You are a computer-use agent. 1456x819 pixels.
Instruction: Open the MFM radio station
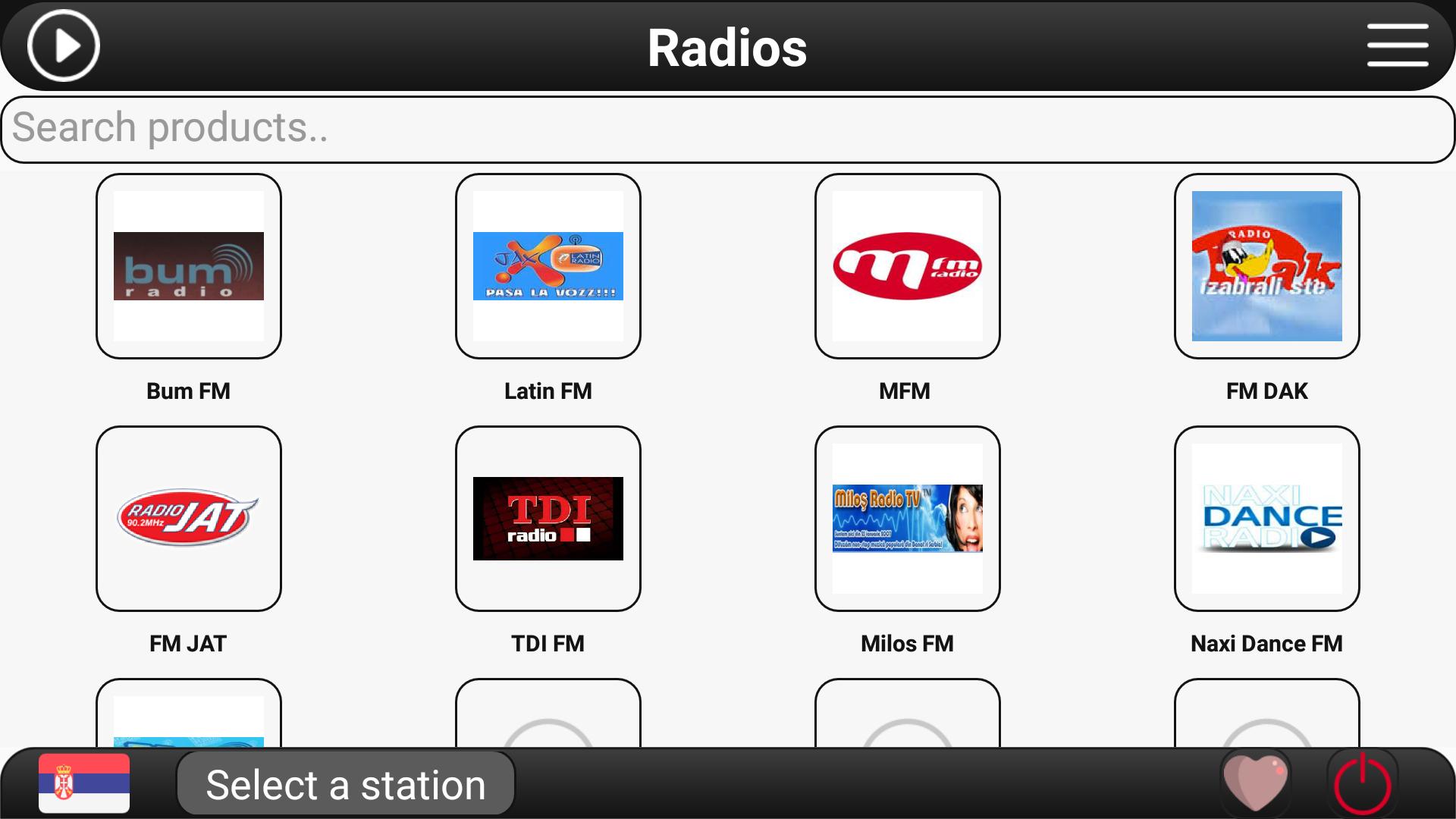(x=906, y=265)
